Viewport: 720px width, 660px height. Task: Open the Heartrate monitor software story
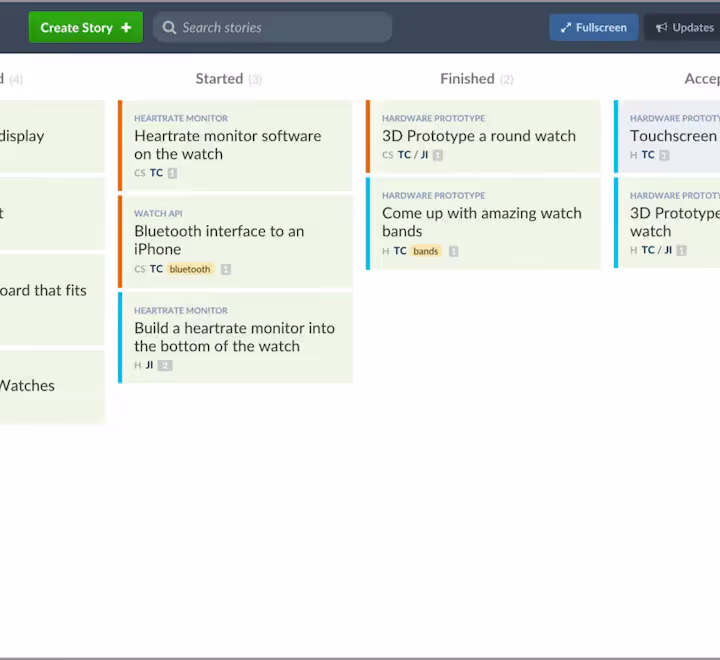tap(236, 145)
